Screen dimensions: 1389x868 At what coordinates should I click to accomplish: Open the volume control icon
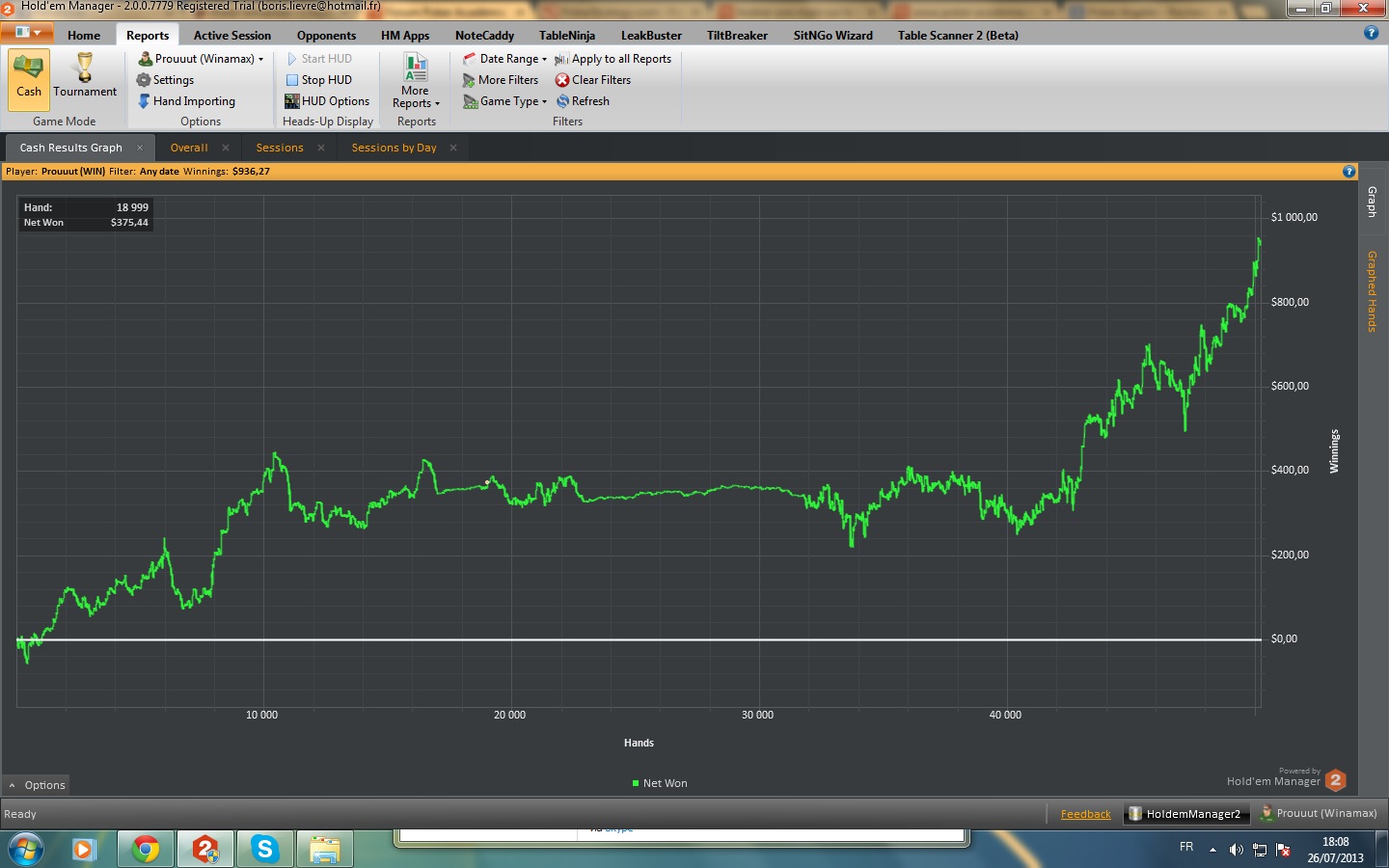click(x=1236, y=850)
